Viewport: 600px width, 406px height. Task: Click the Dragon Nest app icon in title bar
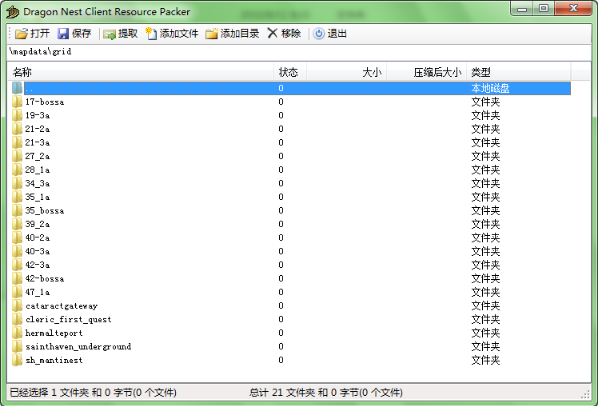(x=13, y=12)
